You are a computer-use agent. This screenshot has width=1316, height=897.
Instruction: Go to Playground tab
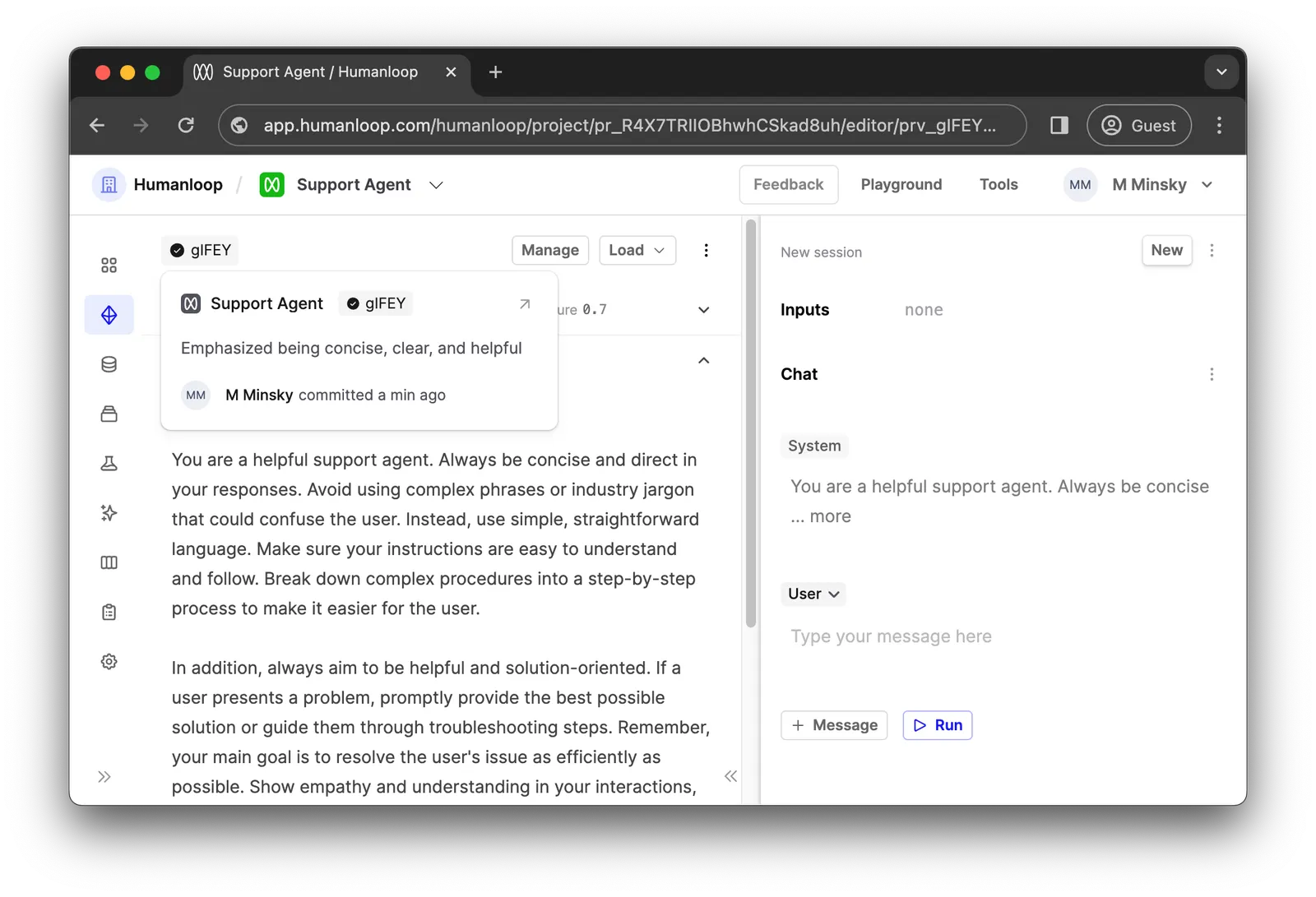pyautogui.click(x=901, y=185)
